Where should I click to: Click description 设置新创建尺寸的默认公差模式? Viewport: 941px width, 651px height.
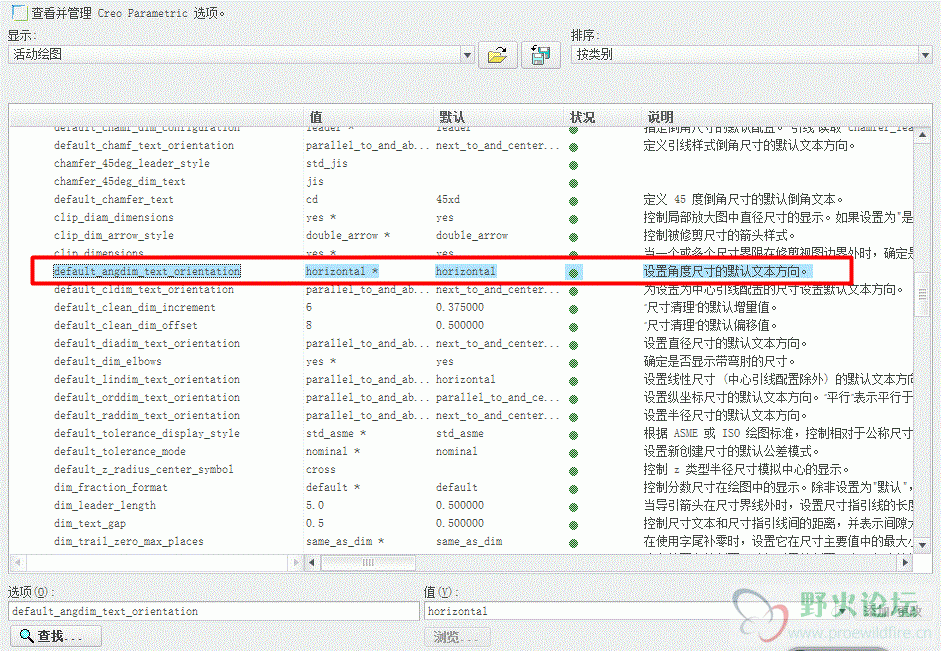pos(731,451)
